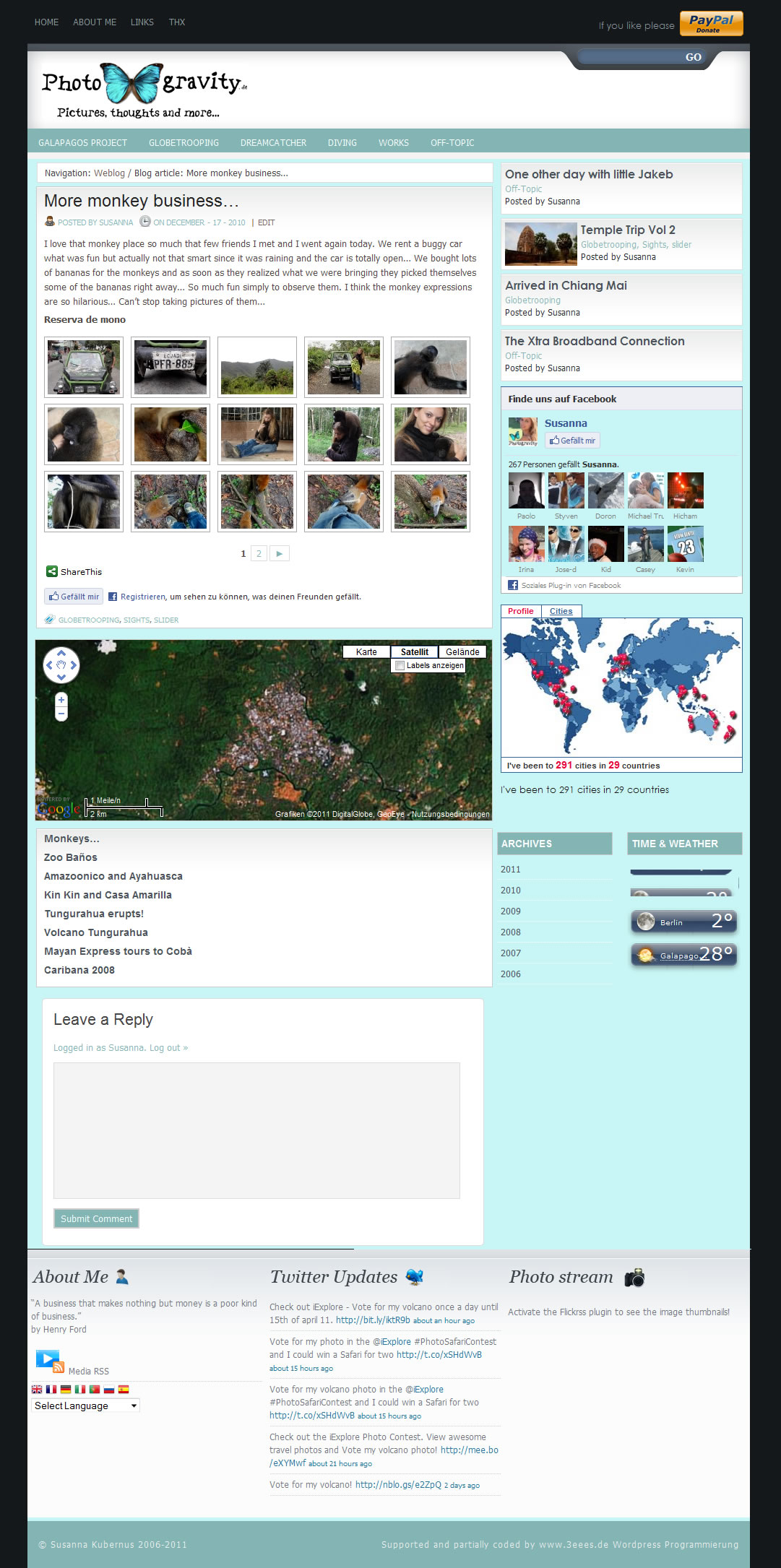The width and height of the screenshot is (781, 1568).
Task: Expand the 2006 archive
Action: [x=511, y=974]
